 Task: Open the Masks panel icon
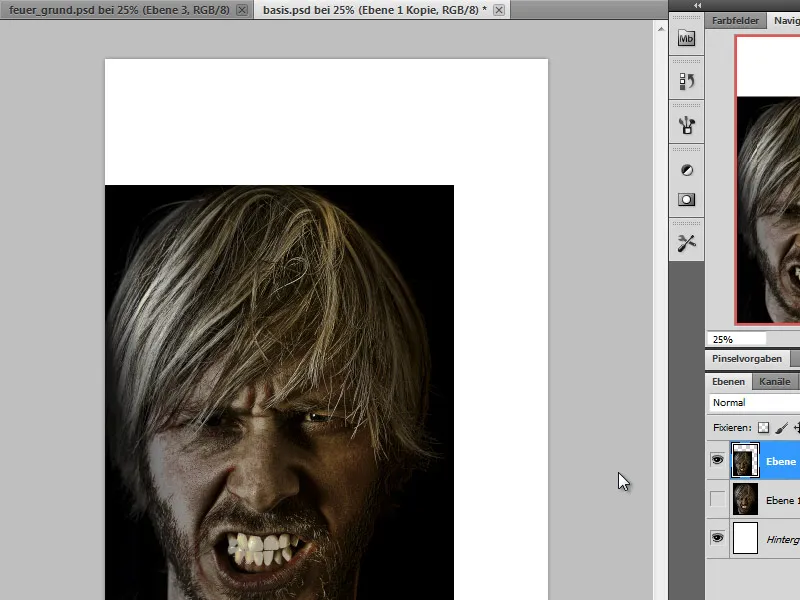pyautogui.click(x=686, y=199)
